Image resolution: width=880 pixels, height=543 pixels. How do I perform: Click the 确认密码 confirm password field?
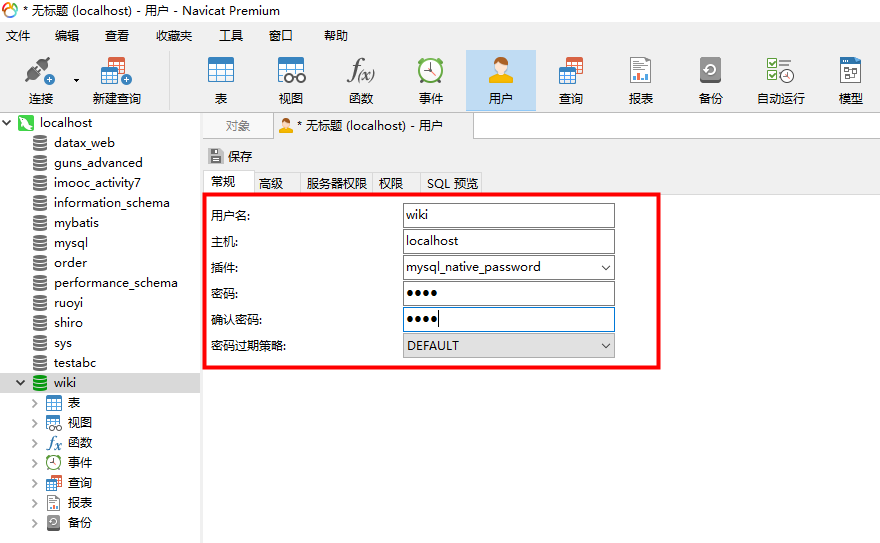(508, 319)
